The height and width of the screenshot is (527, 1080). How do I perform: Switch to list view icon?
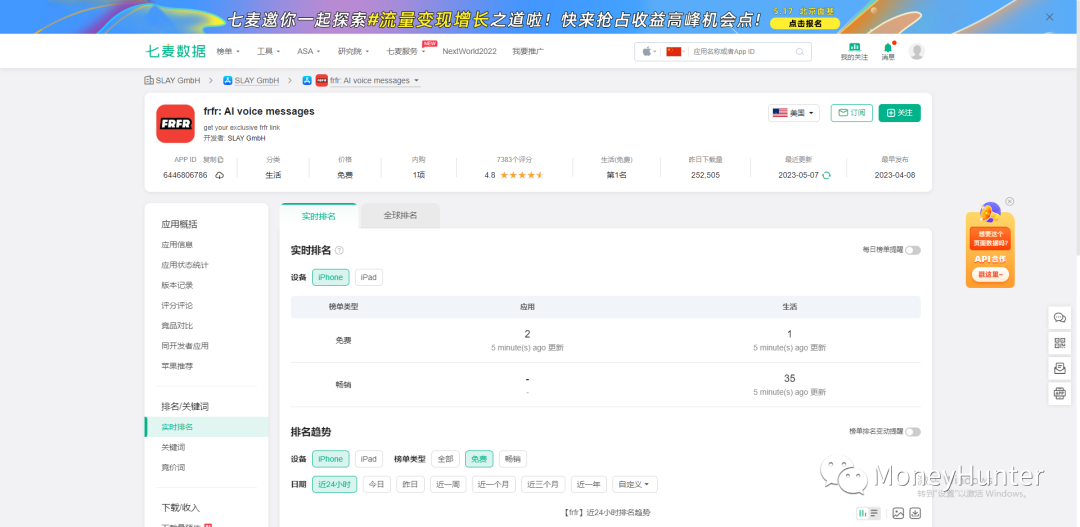coord(874,513)
